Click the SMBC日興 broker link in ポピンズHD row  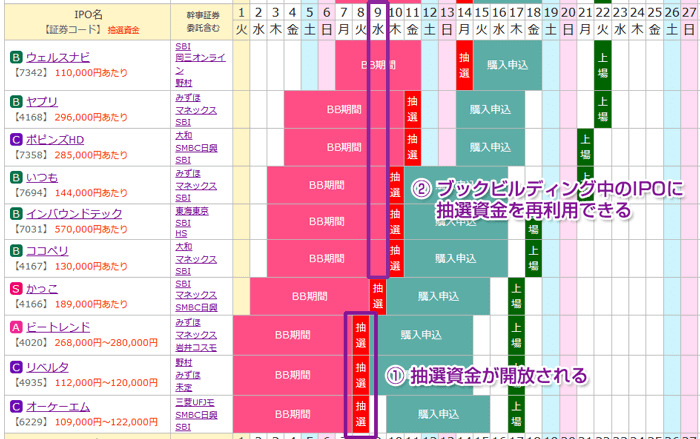tap(196, 148)
